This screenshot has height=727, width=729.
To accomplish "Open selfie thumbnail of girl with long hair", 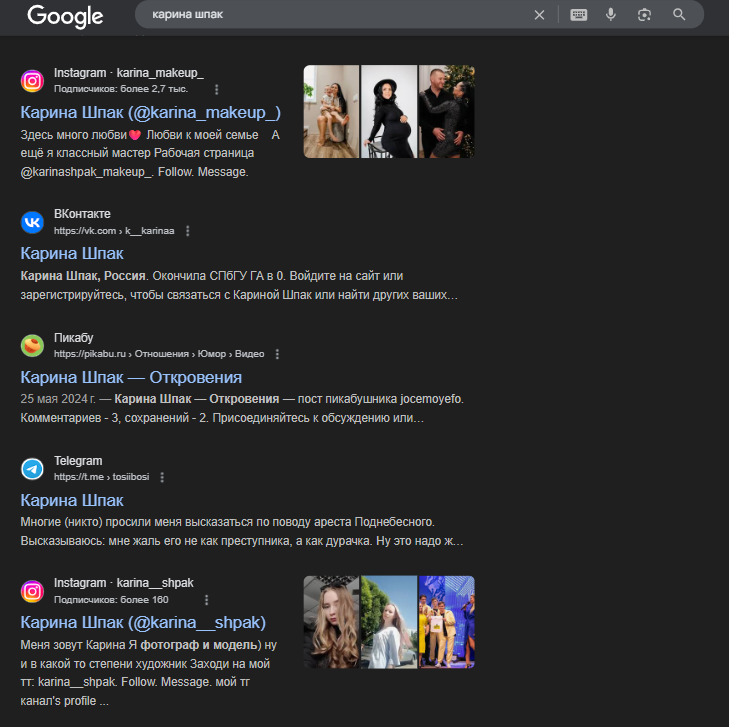I will [x=331, y=622].
